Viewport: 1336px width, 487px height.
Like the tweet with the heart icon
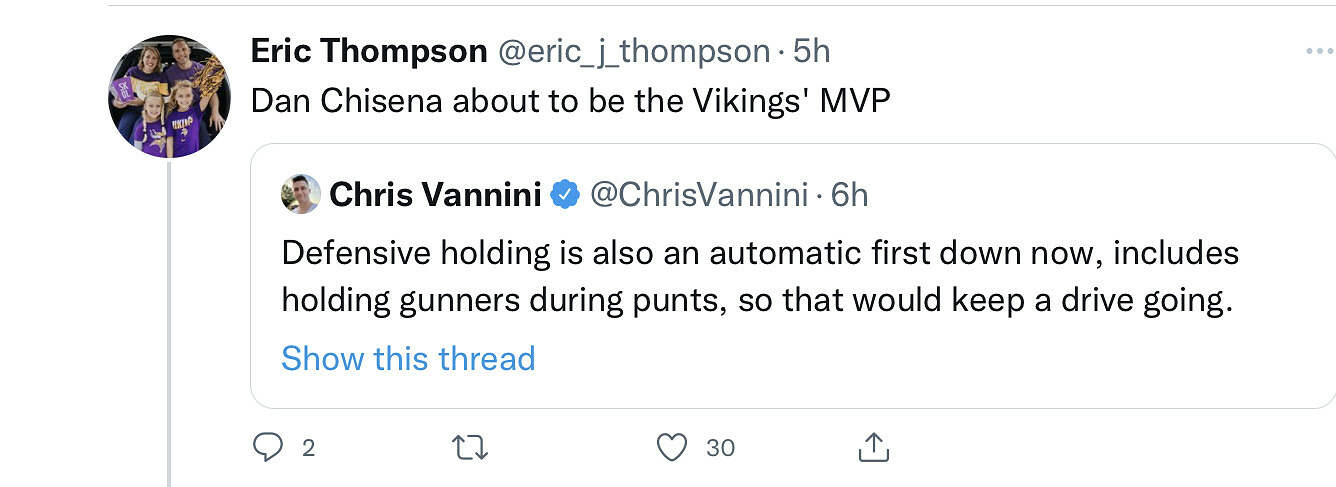point(672,448)
